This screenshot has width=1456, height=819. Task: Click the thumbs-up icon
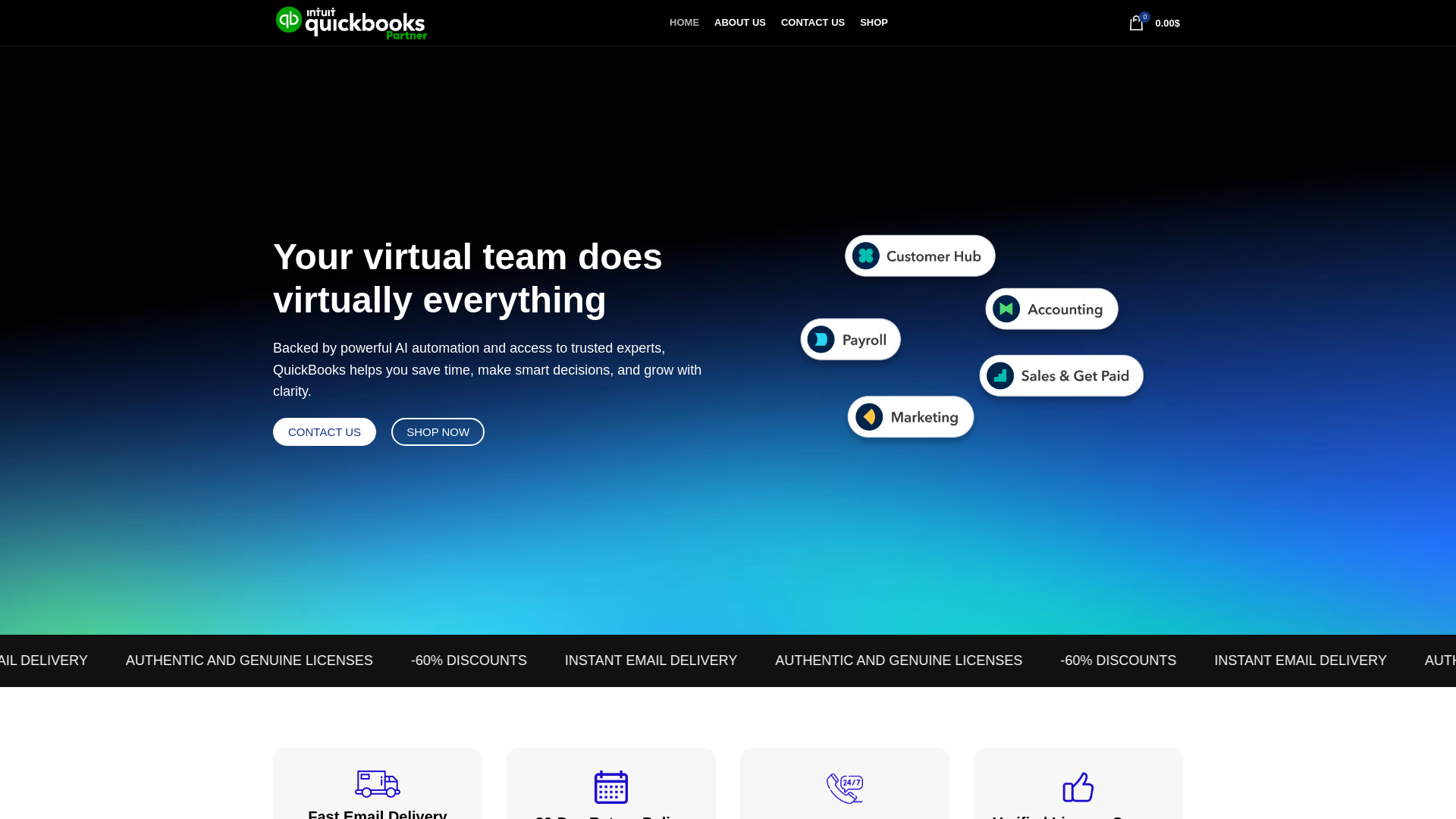coord(1078,787)
